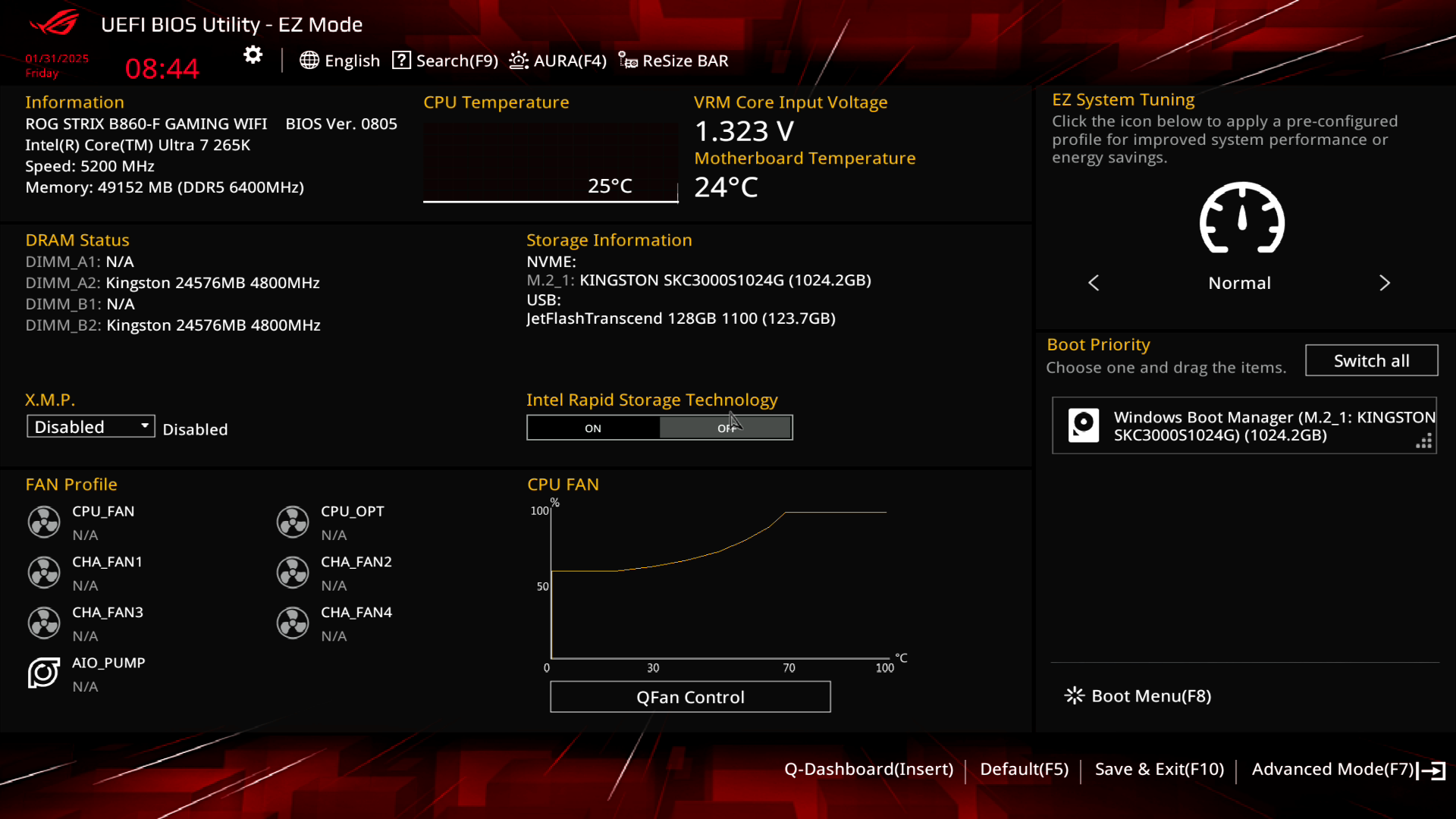Click the CHA_FAN2 fan icon

(x=293, y=573)
